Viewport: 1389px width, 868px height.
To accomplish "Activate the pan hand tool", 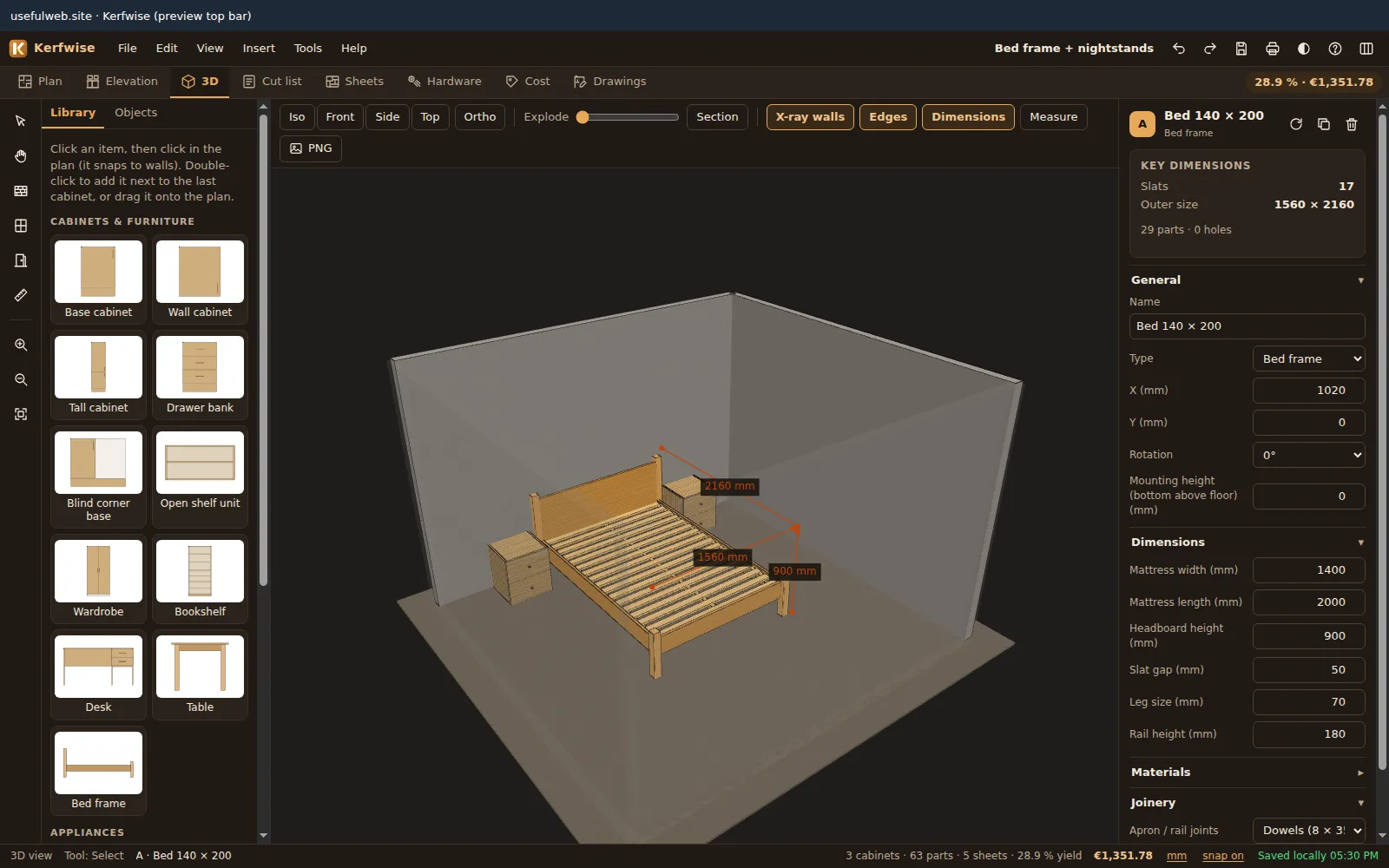I will coord(21,156).
